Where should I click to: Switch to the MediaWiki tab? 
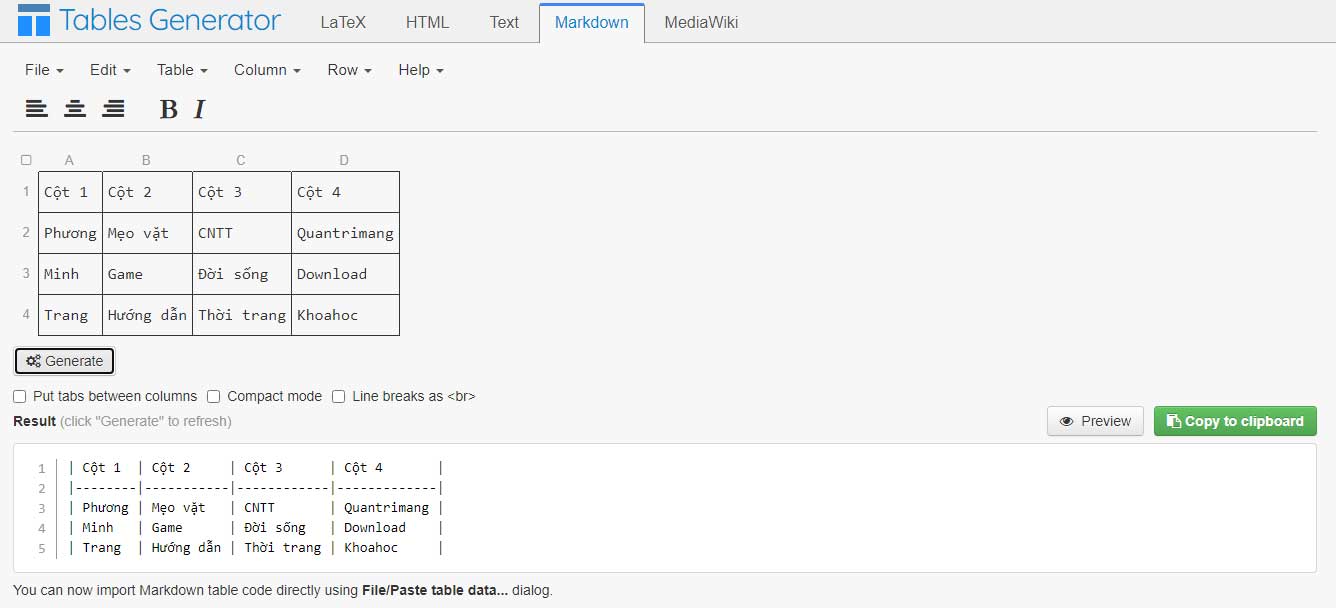pos(700,21)
